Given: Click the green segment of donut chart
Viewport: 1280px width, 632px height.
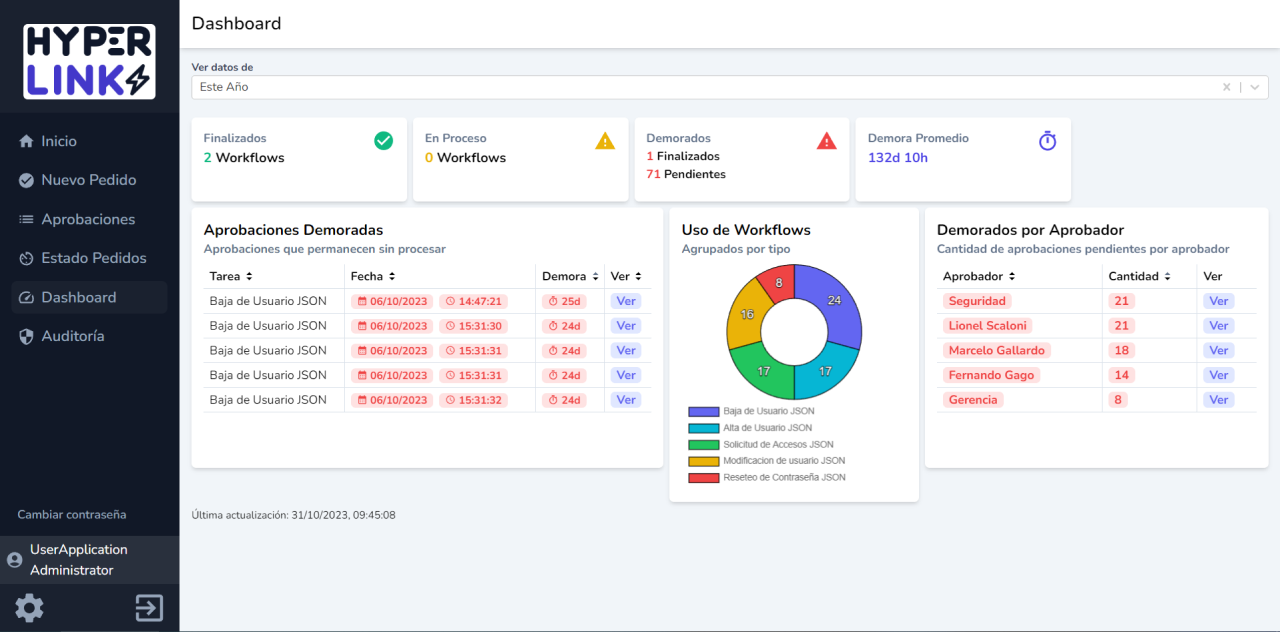Looking at the screenshot, I should [x=760, y=371].
